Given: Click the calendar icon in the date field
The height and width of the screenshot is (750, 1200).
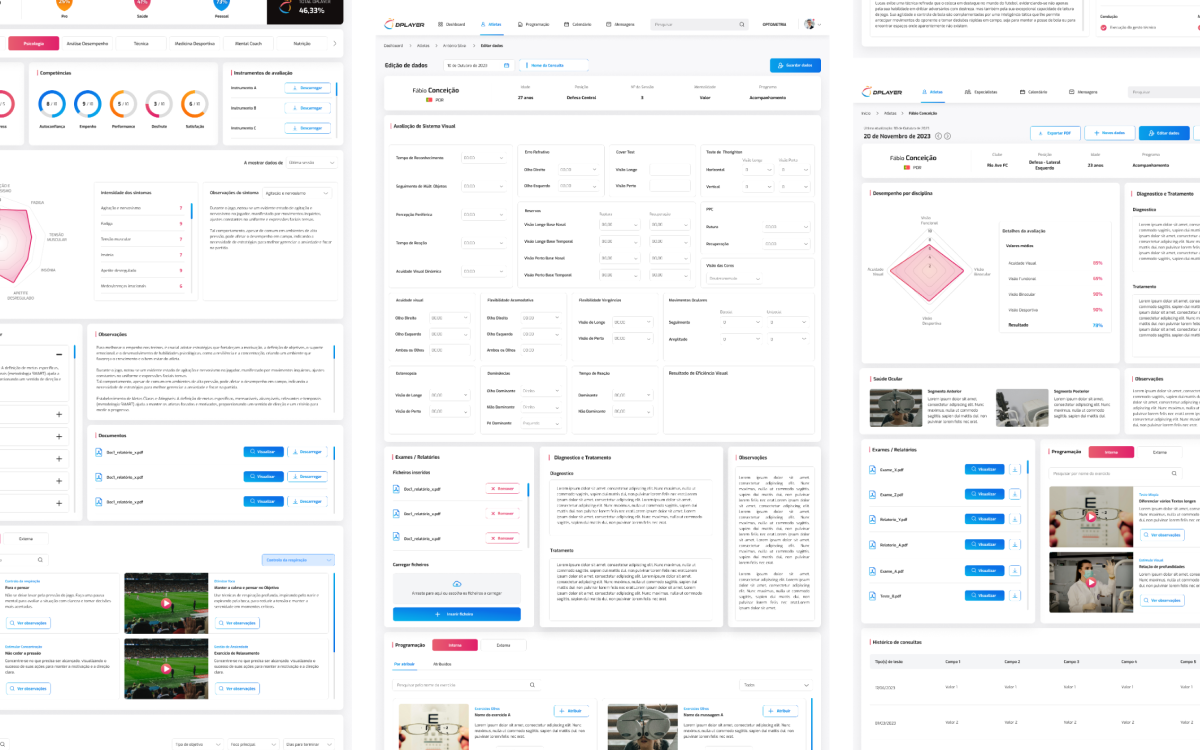Looking at the screenshot, I should [x=506, y=65].
